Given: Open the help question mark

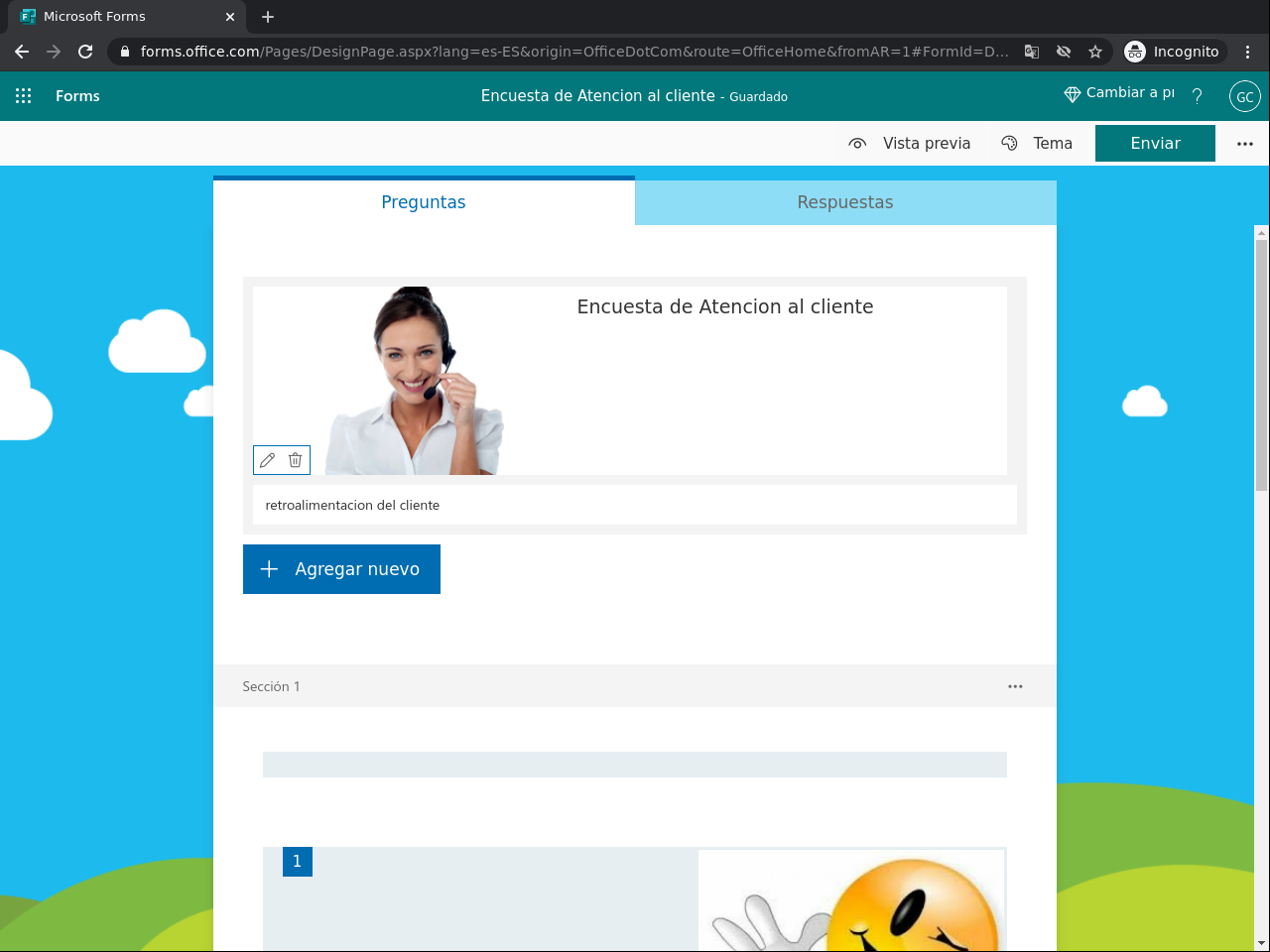Looking at the screenshot, I should 1198,96.
